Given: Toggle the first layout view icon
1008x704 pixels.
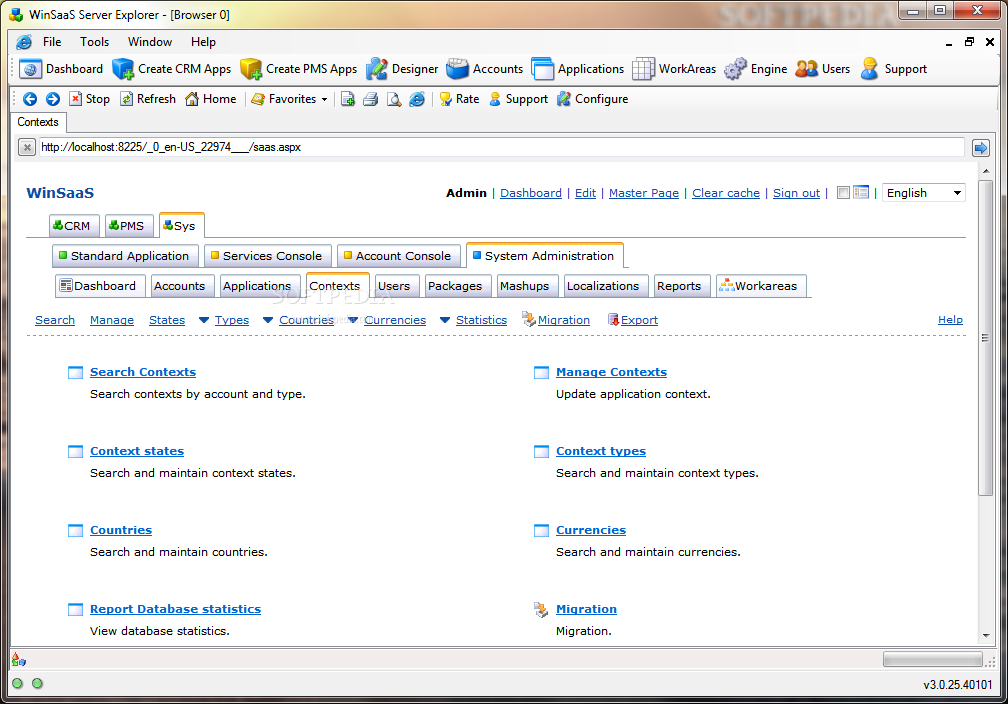Looking at the screenshot, I should click(x=843, y=192).
